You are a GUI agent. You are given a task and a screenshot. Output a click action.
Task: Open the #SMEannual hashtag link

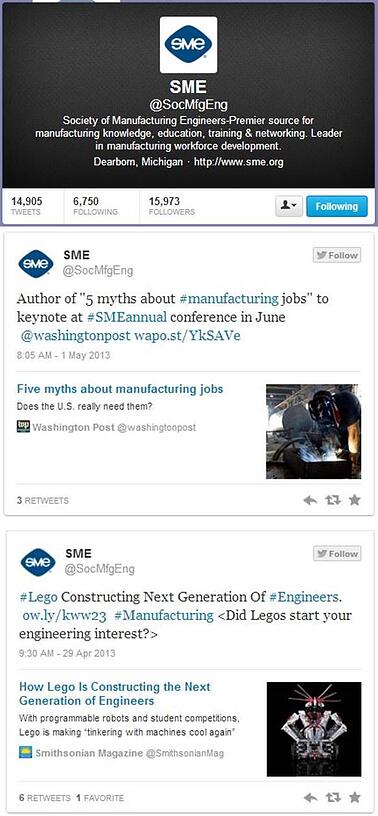coord(129,317)
